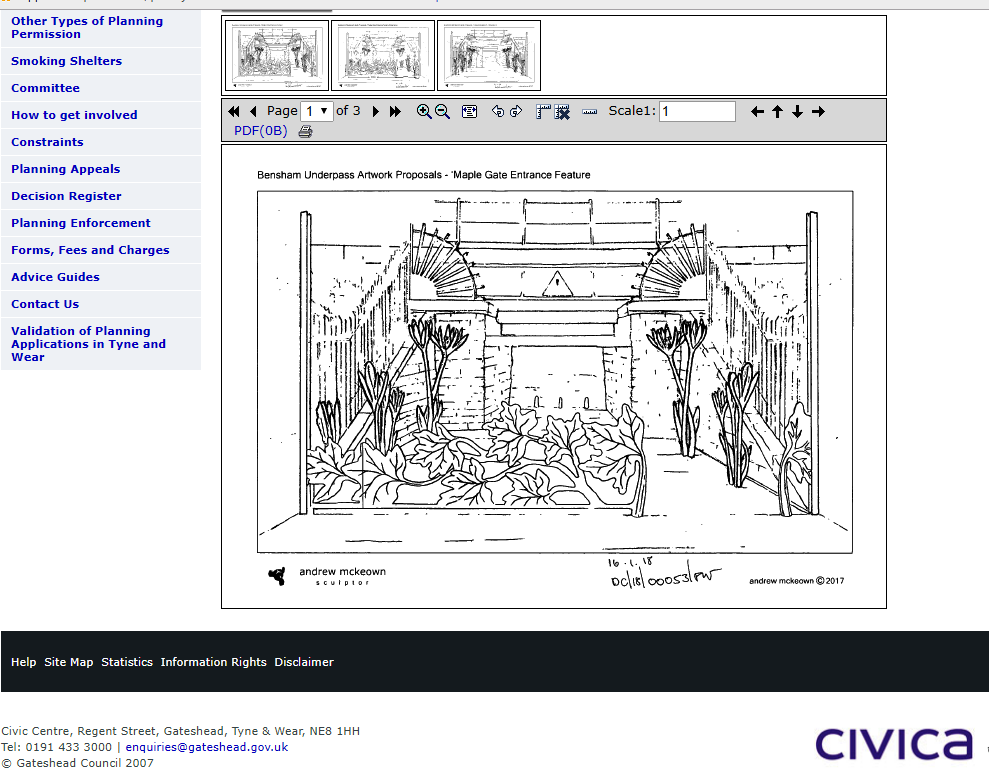This screenshot has height=768, width=989.
Task: Open the Page number dropdown
Action: coord(317,111)
